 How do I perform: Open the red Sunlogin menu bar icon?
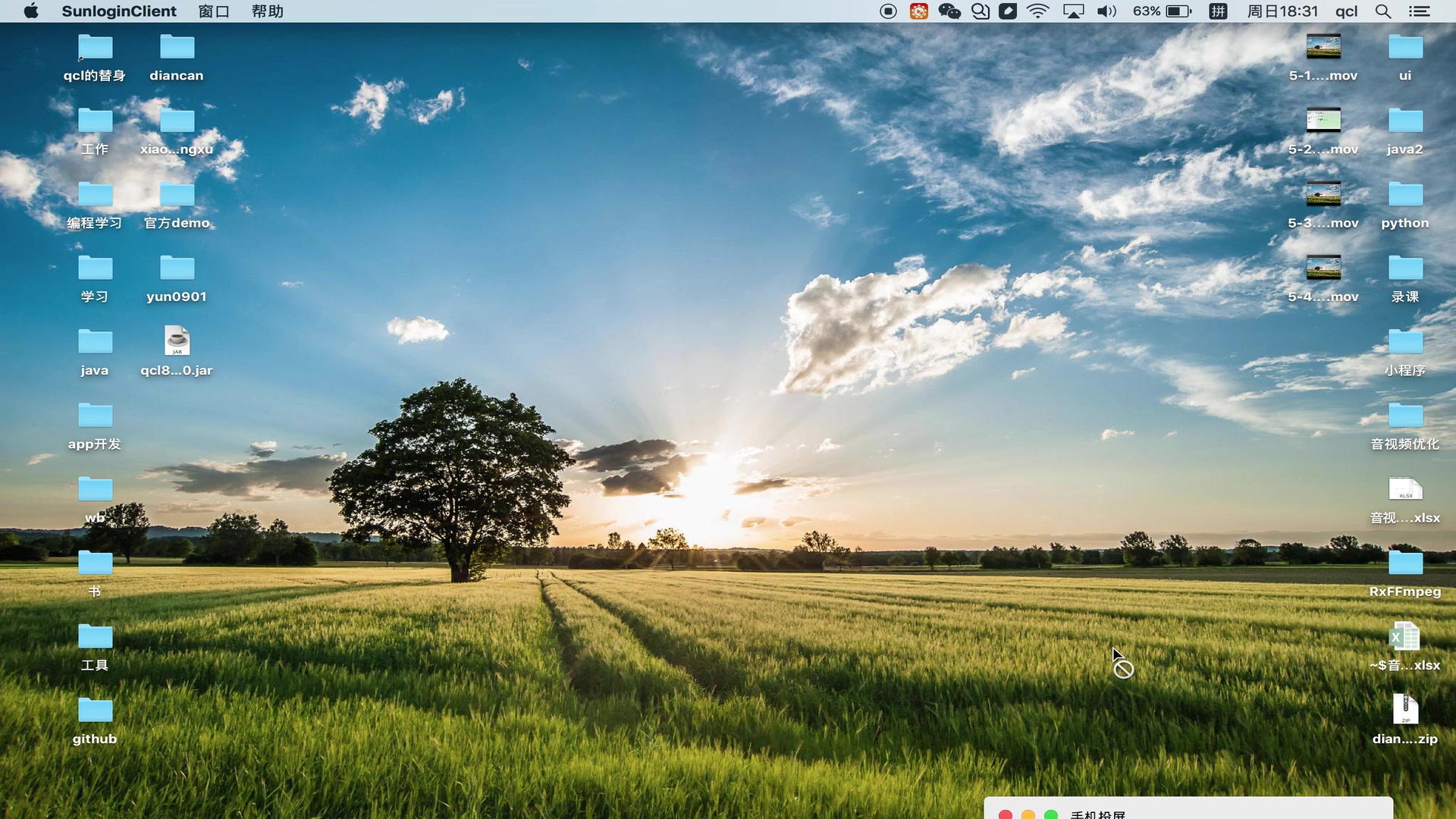[x=919, y=11]
